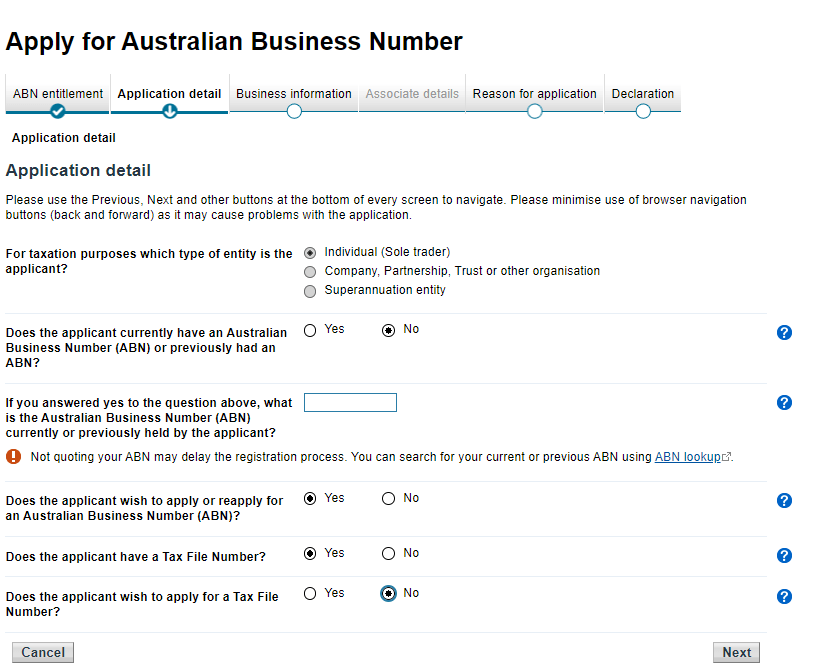Choose No for having a Tax File Number

pyautogui.click(x=388, y=554)
